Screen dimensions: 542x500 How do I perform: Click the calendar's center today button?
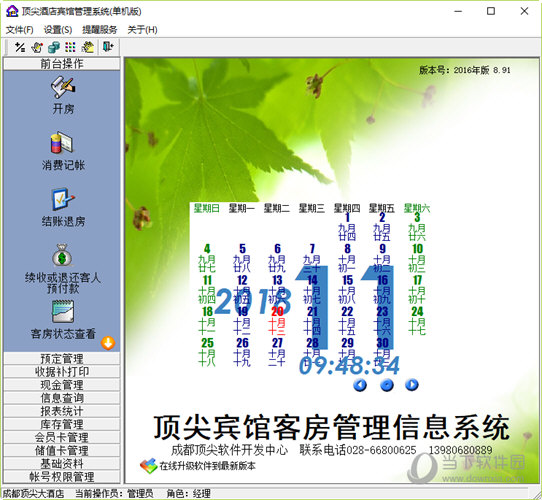pyautogui.click(x=386, y=385)
